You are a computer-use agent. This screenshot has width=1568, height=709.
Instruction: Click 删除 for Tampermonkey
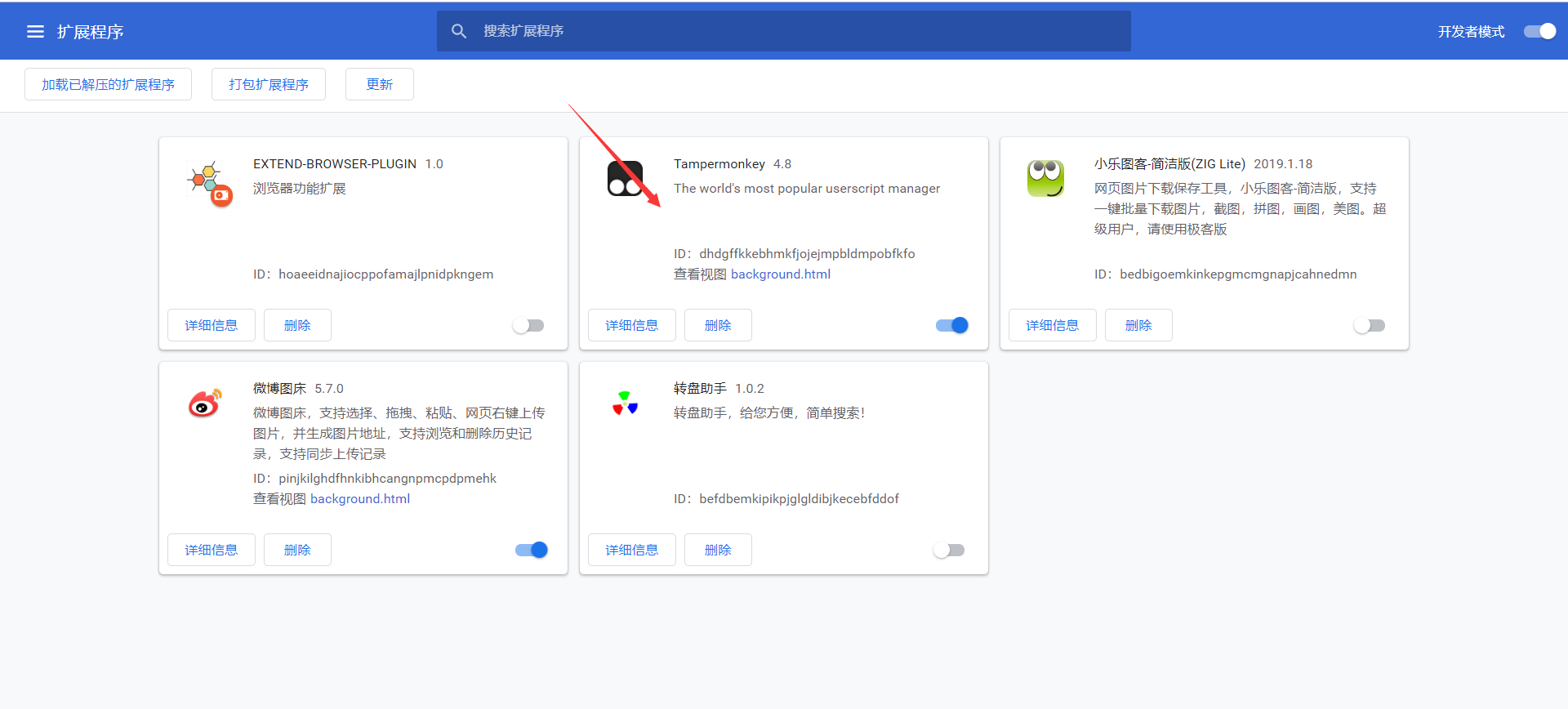click(x=718, y=325)
